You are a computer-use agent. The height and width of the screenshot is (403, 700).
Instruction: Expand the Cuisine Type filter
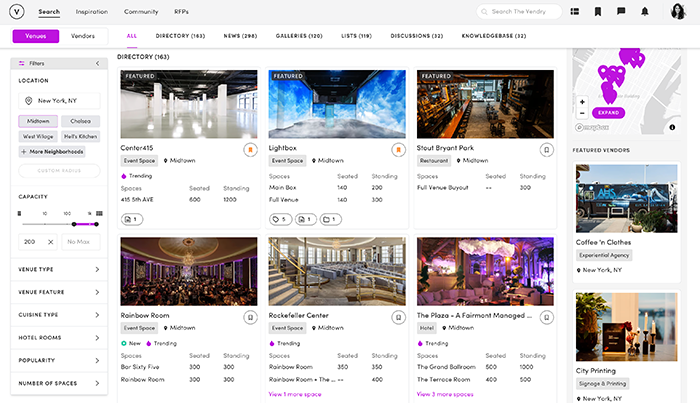pos(60,315)
